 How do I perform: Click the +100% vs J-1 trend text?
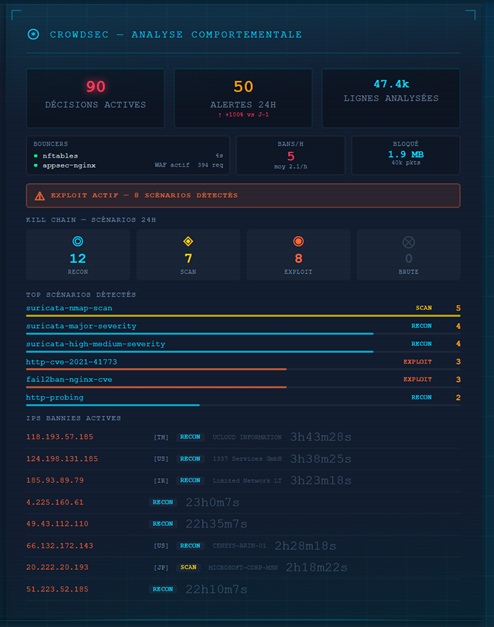[x=244, y=115]
